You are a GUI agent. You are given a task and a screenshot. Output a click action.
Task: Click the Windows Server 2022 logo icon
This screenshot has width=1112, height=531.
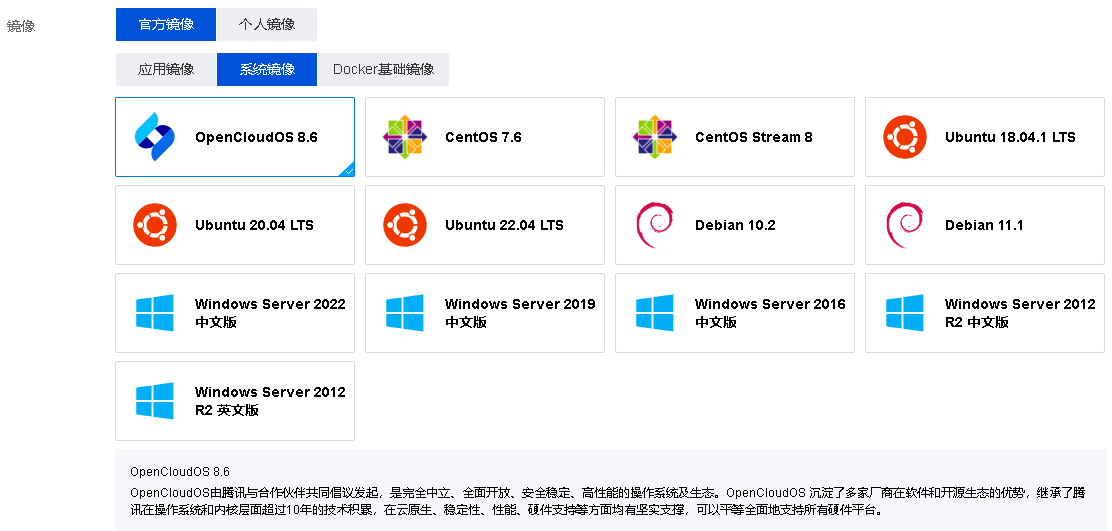tap(155, 313)
